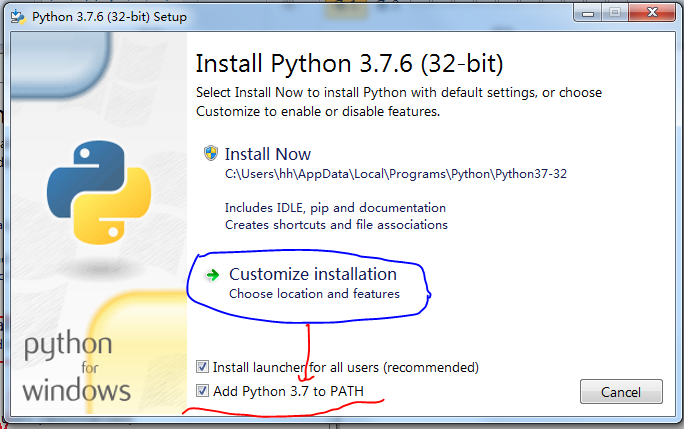Uncheck Add Python 3.7 to PATH
Viewport: 684px width, 429px height.
(x=202, y=391)
